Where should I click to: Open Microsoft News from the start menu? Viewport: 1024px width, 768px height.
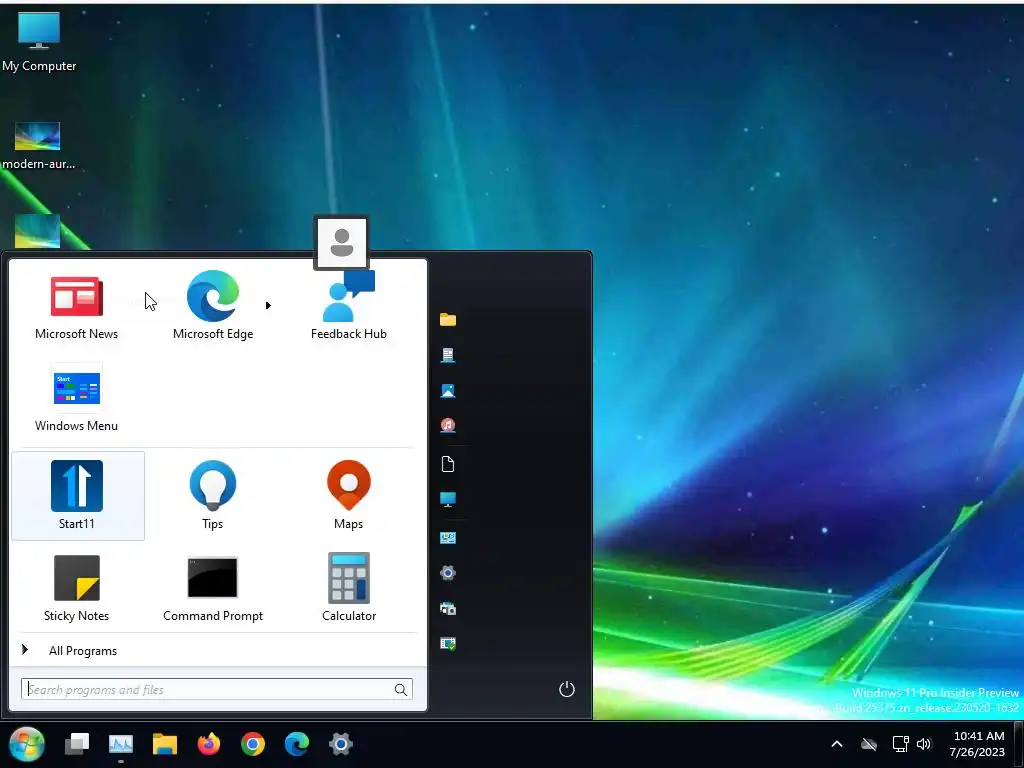click(x=76, y=306)
